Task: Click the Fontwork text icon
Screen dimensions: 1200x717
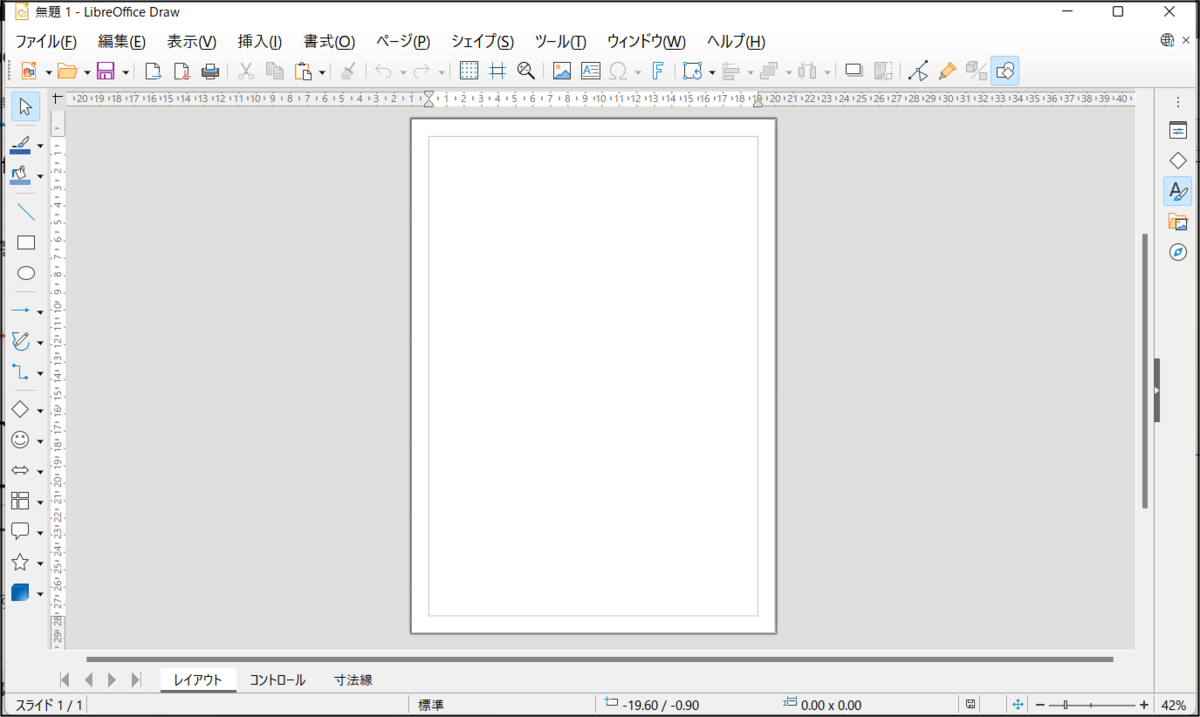Action: 658,71
